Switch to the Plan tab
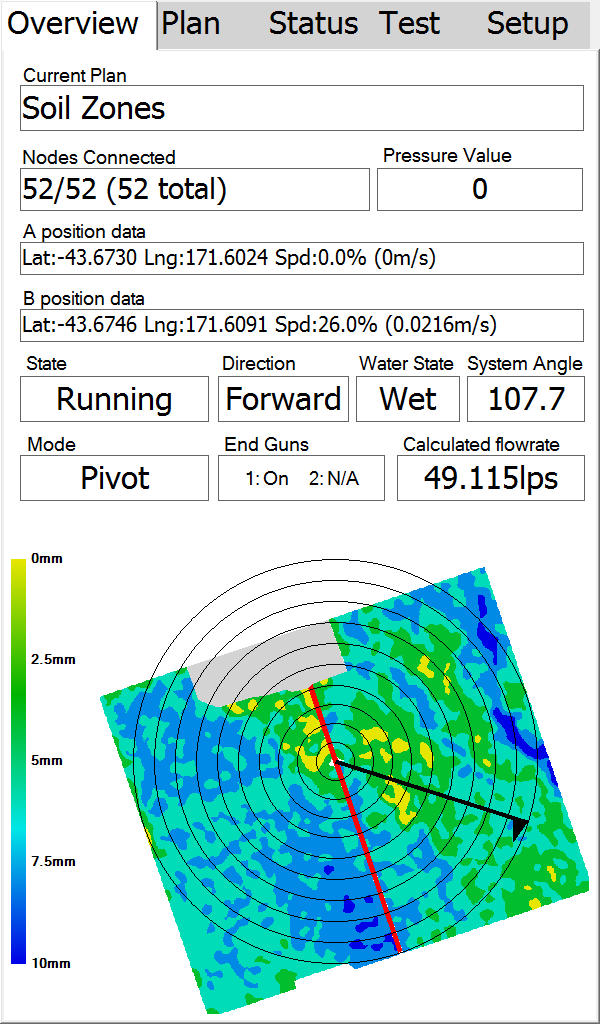 pos(191,24)
